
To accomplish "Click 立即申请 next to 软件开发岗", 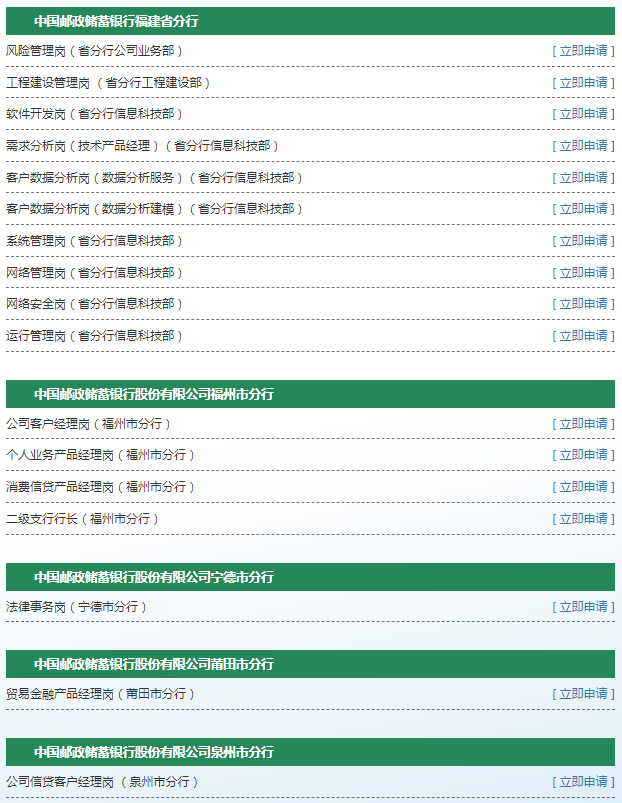I will pyautogui.click(x=583, y=114).
